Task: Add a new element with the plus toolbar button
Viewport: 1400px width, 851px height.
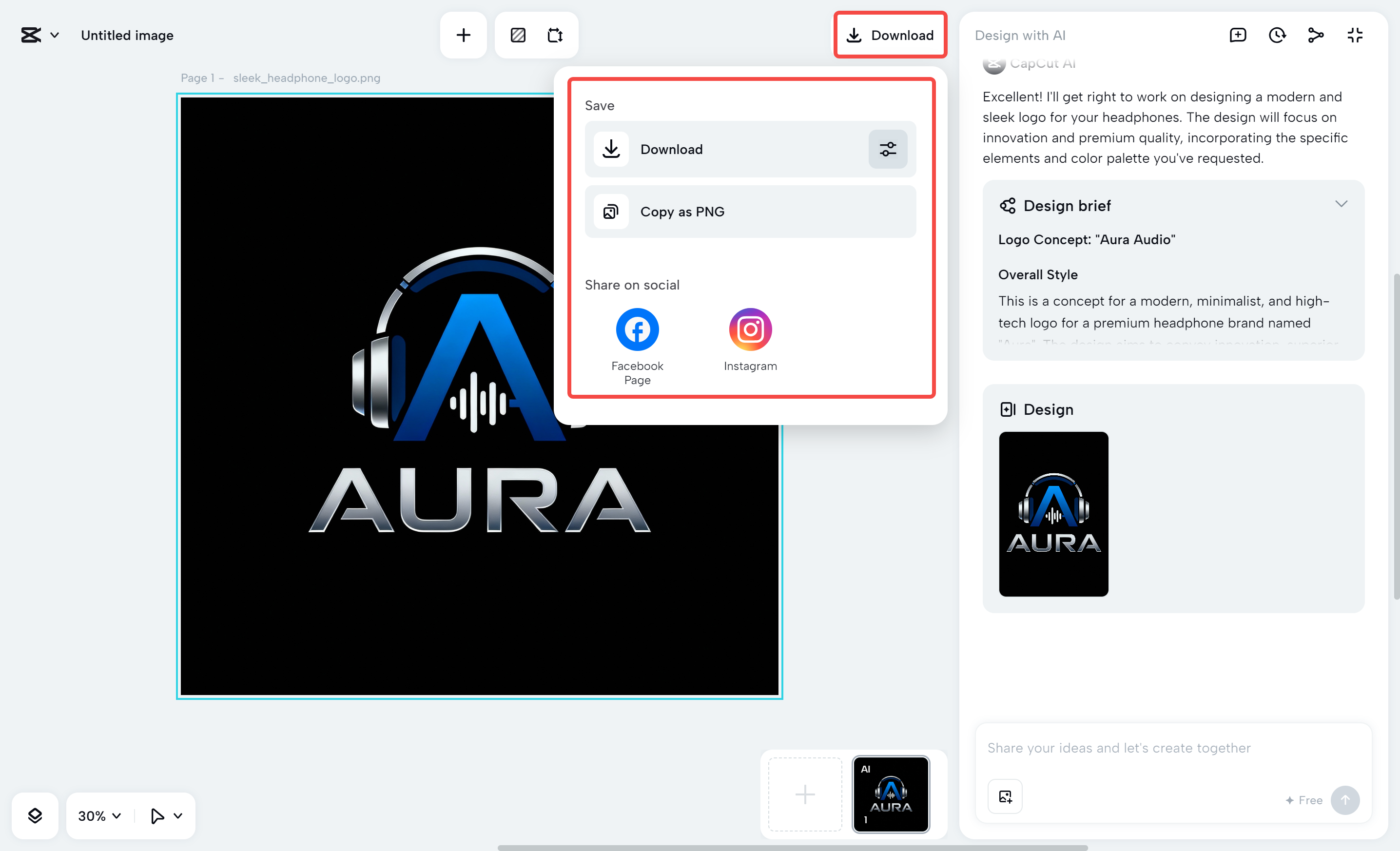Action: (x=463, y=35)
